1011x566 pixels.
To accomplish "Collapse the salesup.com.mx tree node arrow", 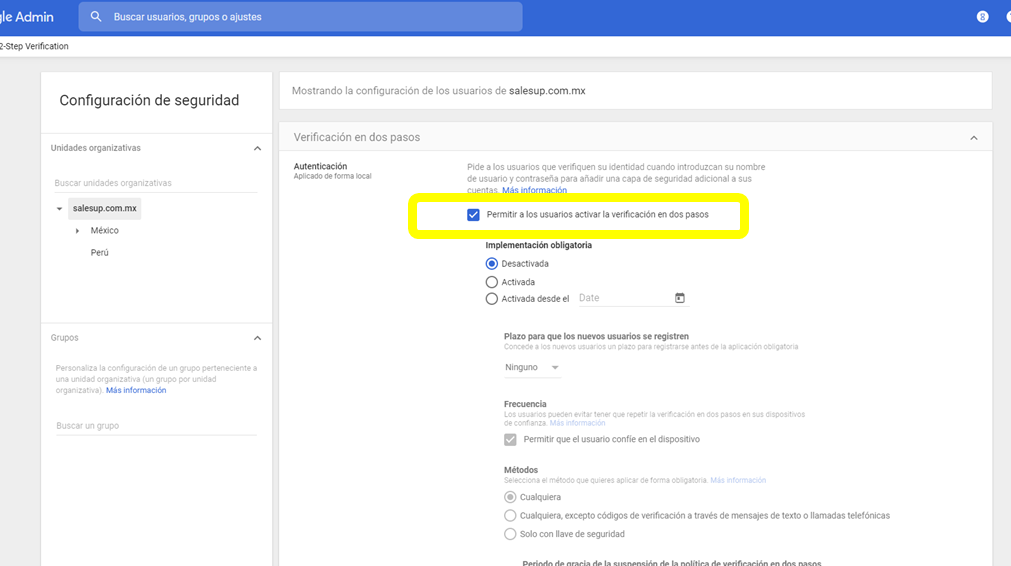I will 59,209.
